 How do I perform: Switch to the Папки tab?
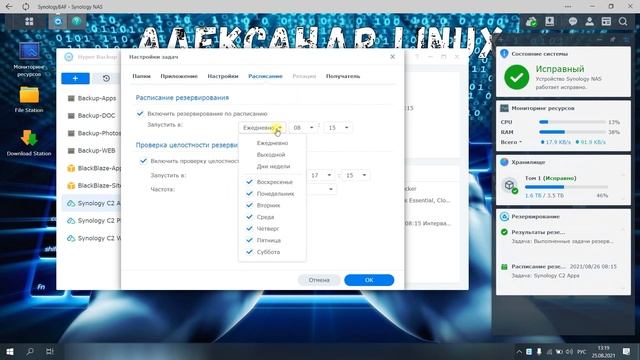pyautogui.click(x=142, y=76)
